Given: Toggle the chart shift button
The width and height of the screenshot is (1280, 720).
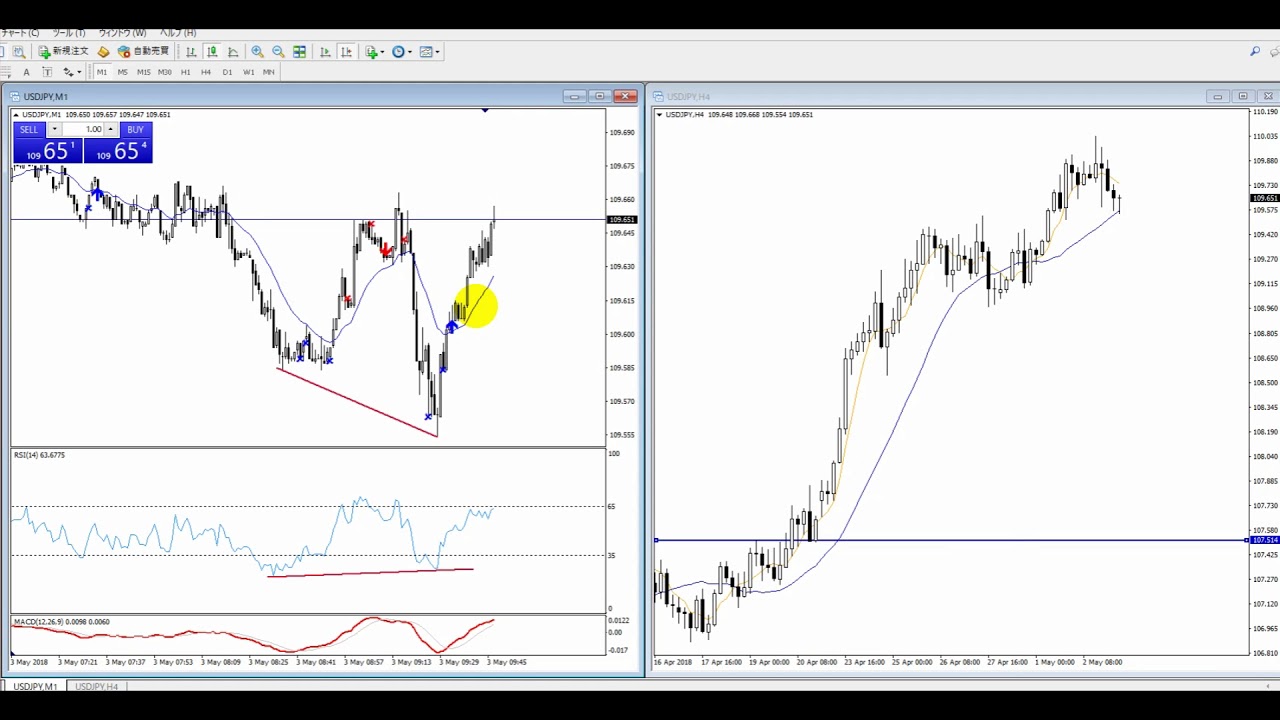Looking at the screenshot, I should (x=346, y=52).
